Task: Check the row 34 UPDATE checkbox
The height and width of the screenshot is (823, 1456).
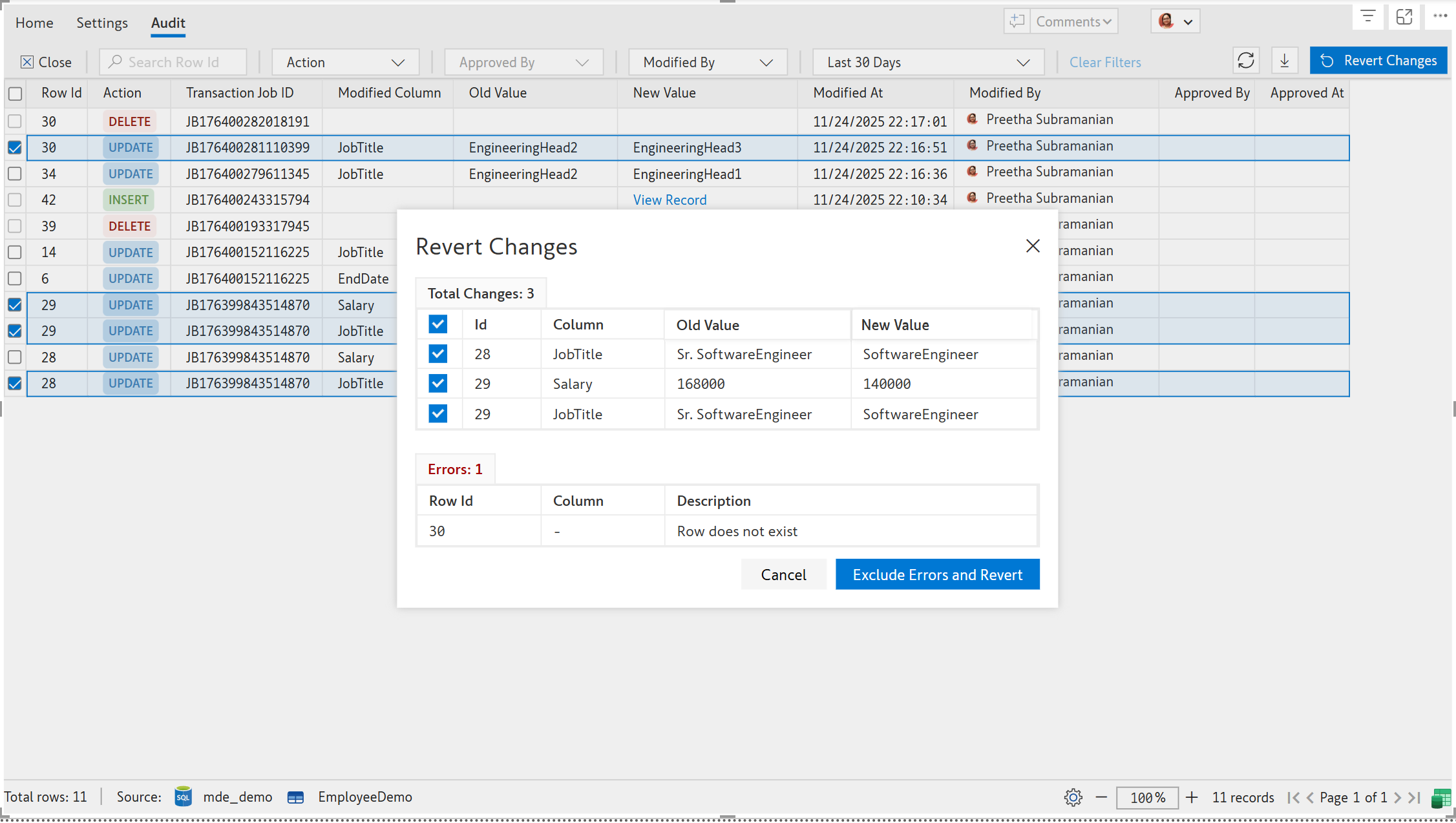Action: (15, 174)
